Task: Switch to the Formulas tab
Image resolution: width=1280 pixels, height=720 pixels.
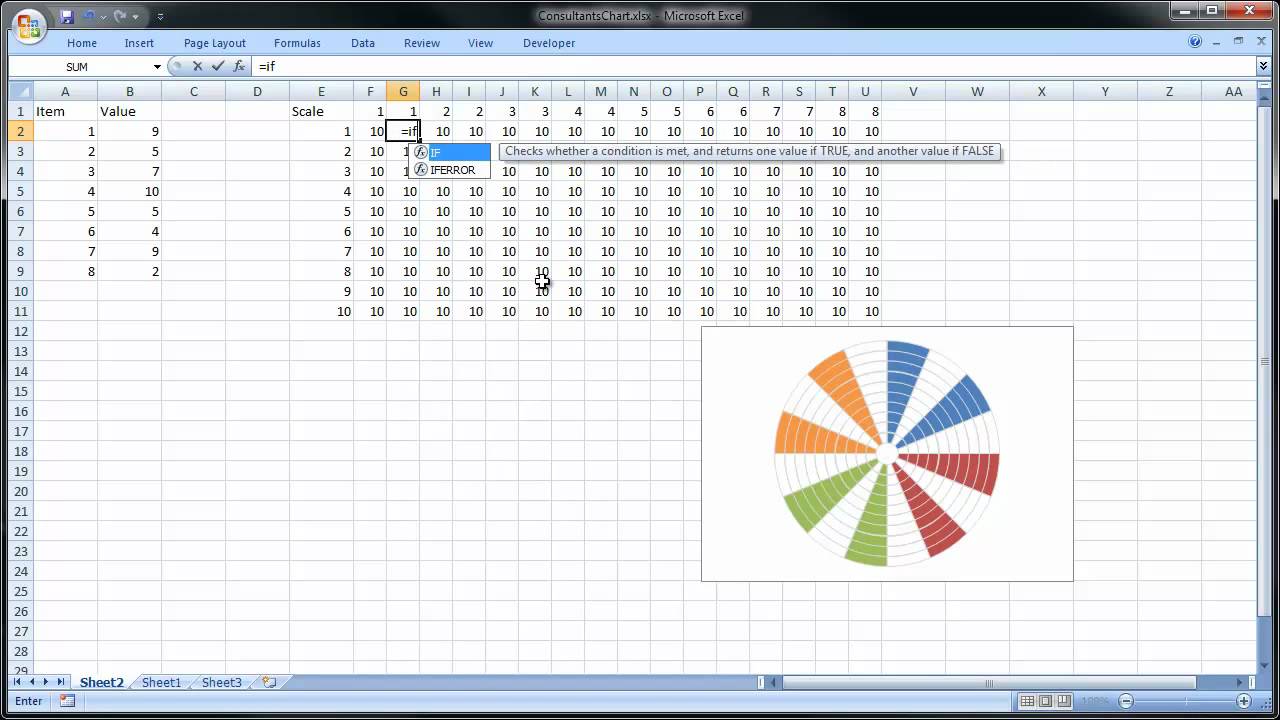Action: click(297, 43)
